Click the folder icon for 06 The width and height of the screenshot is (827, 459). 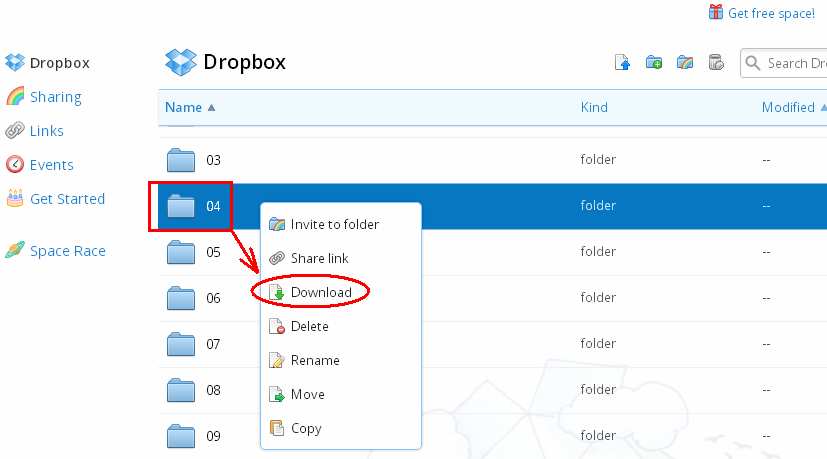click(181, 298)
